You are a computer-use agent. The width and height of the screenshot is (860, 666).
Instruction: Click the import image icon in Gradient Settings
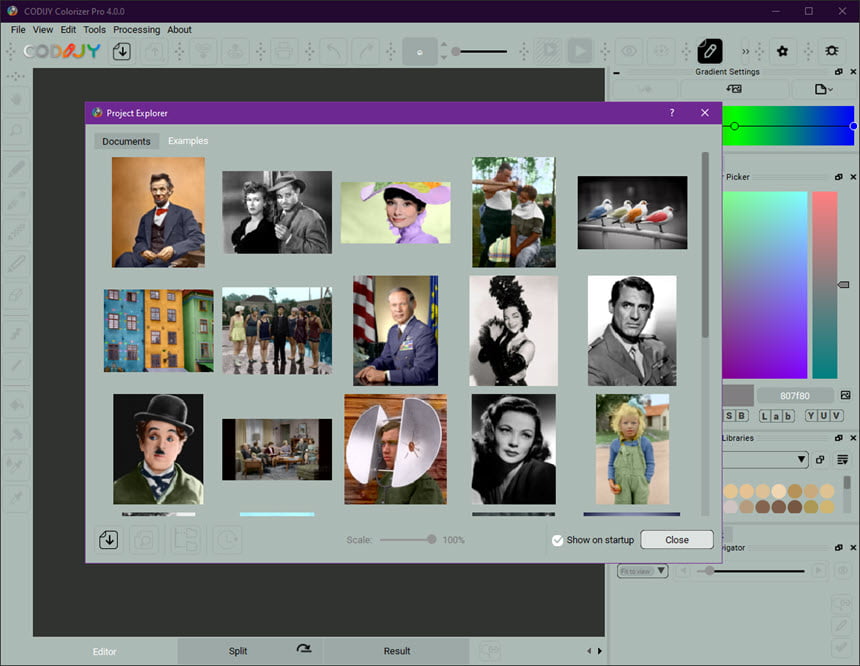(x=734, y=89)
